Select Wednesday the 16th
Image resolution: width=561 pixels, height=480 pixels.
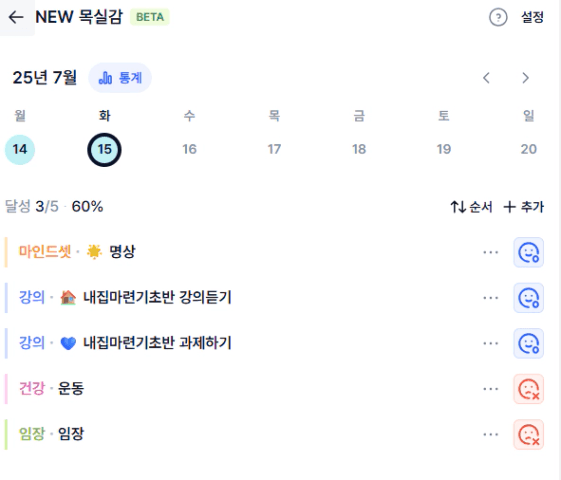coord(189,149)
